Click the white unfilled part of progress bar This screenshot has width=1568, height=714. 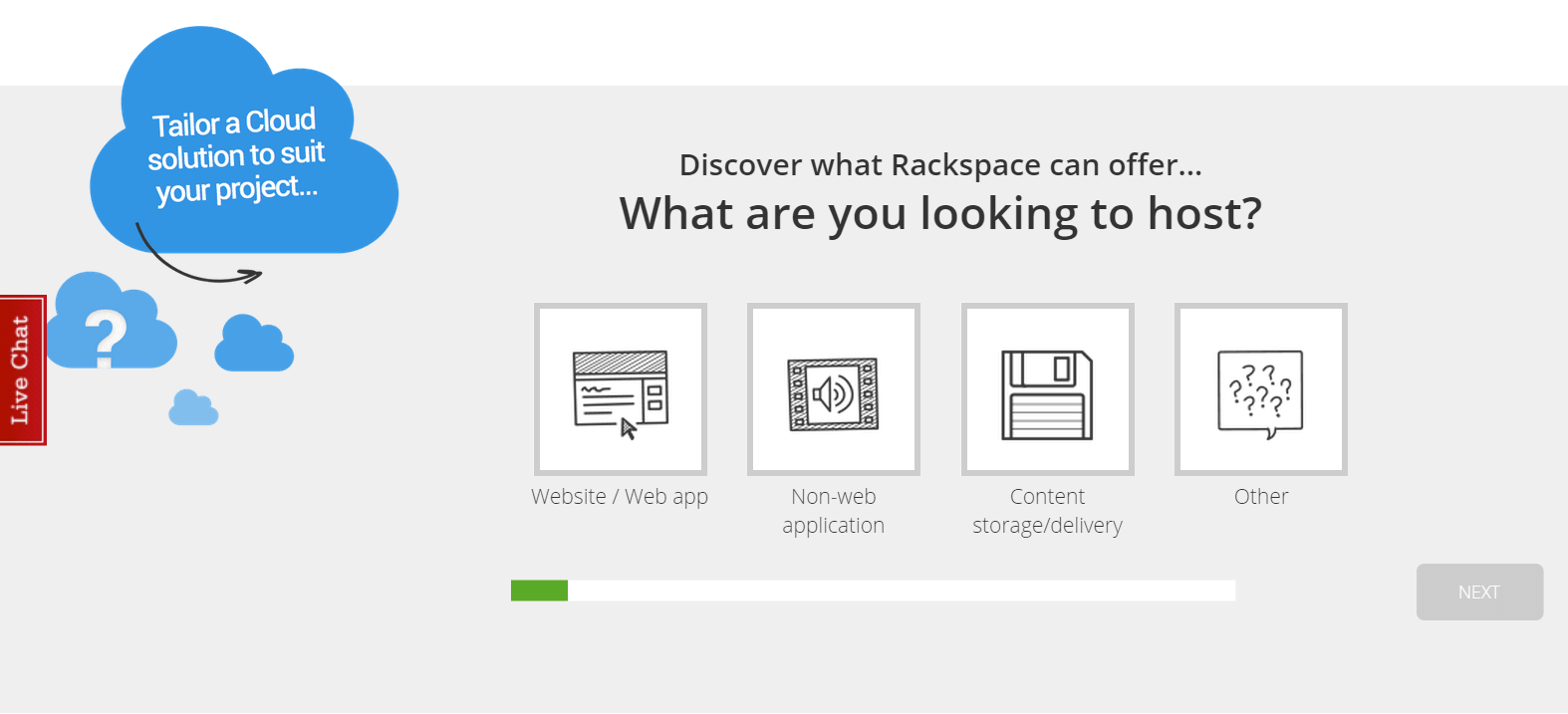(901, 591)
